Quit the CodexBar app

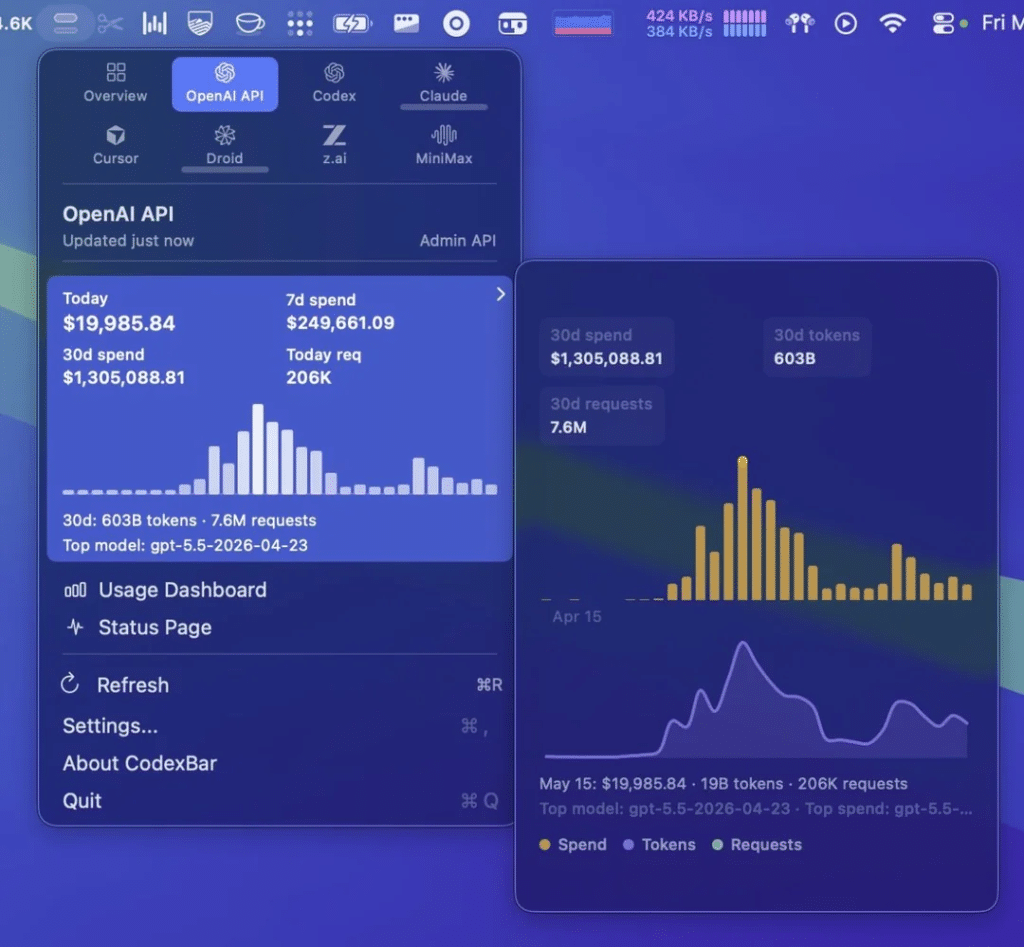[280, 801]
